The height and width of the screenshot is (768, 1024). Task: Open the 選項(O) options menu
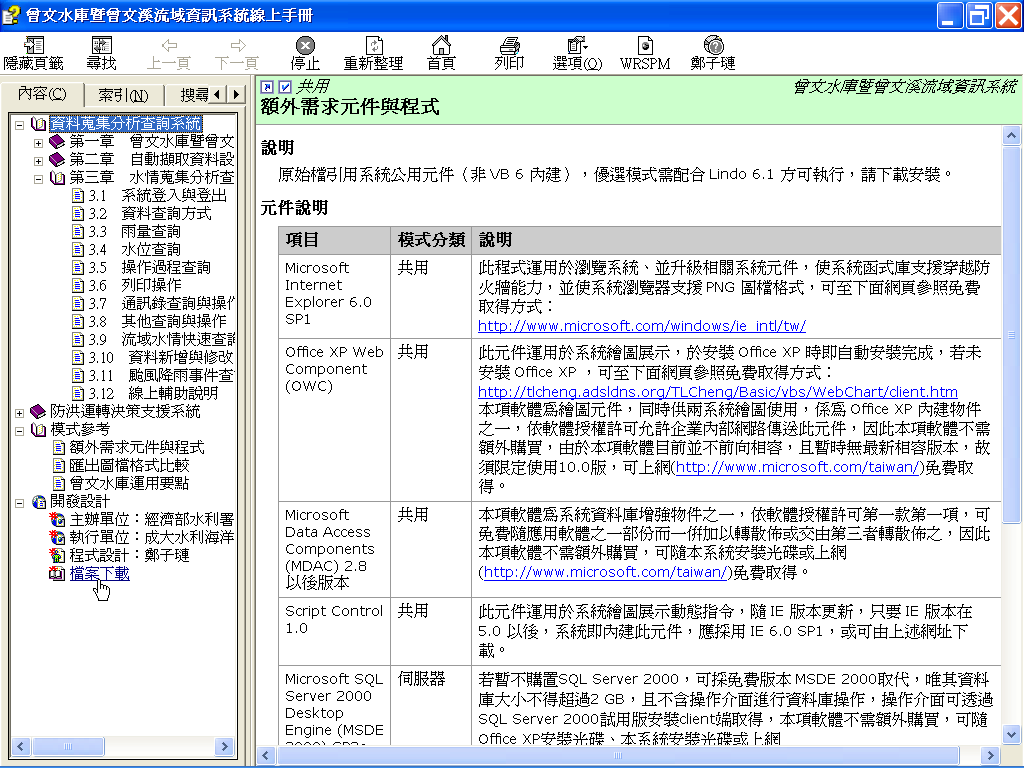coord(577,53)
